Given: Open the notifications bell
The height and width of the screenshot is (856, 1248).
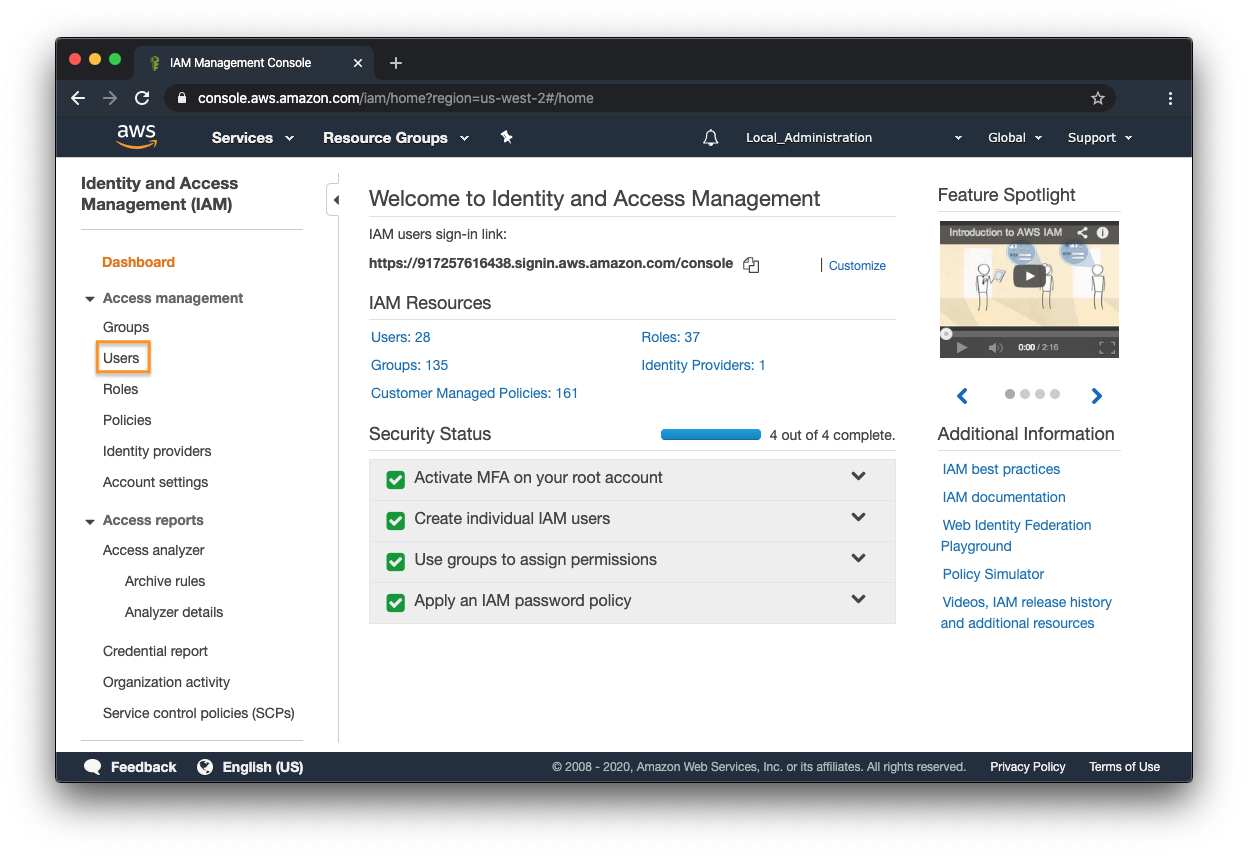Looking at the screenshot, I should coord(711,138).
